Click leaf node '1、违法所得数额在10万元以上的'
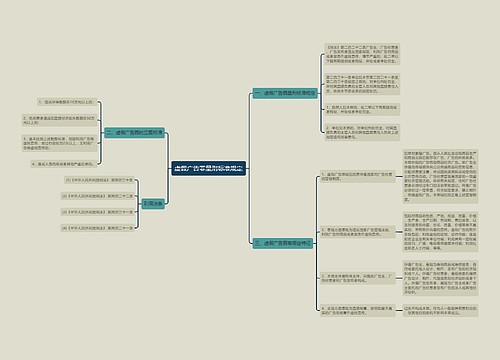 pyautogui.click(x=67, y=102)
